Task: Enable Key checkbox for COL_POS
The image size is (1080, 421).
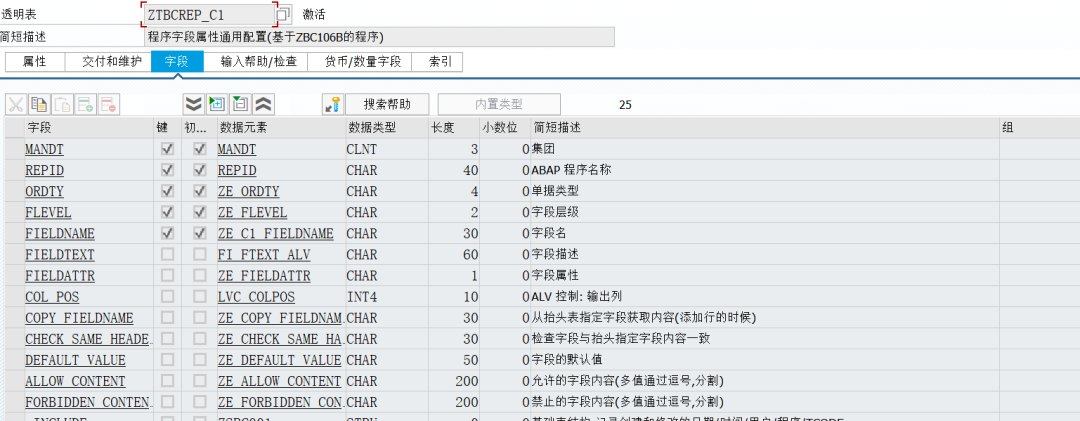Action: click(x=167, y=297)
